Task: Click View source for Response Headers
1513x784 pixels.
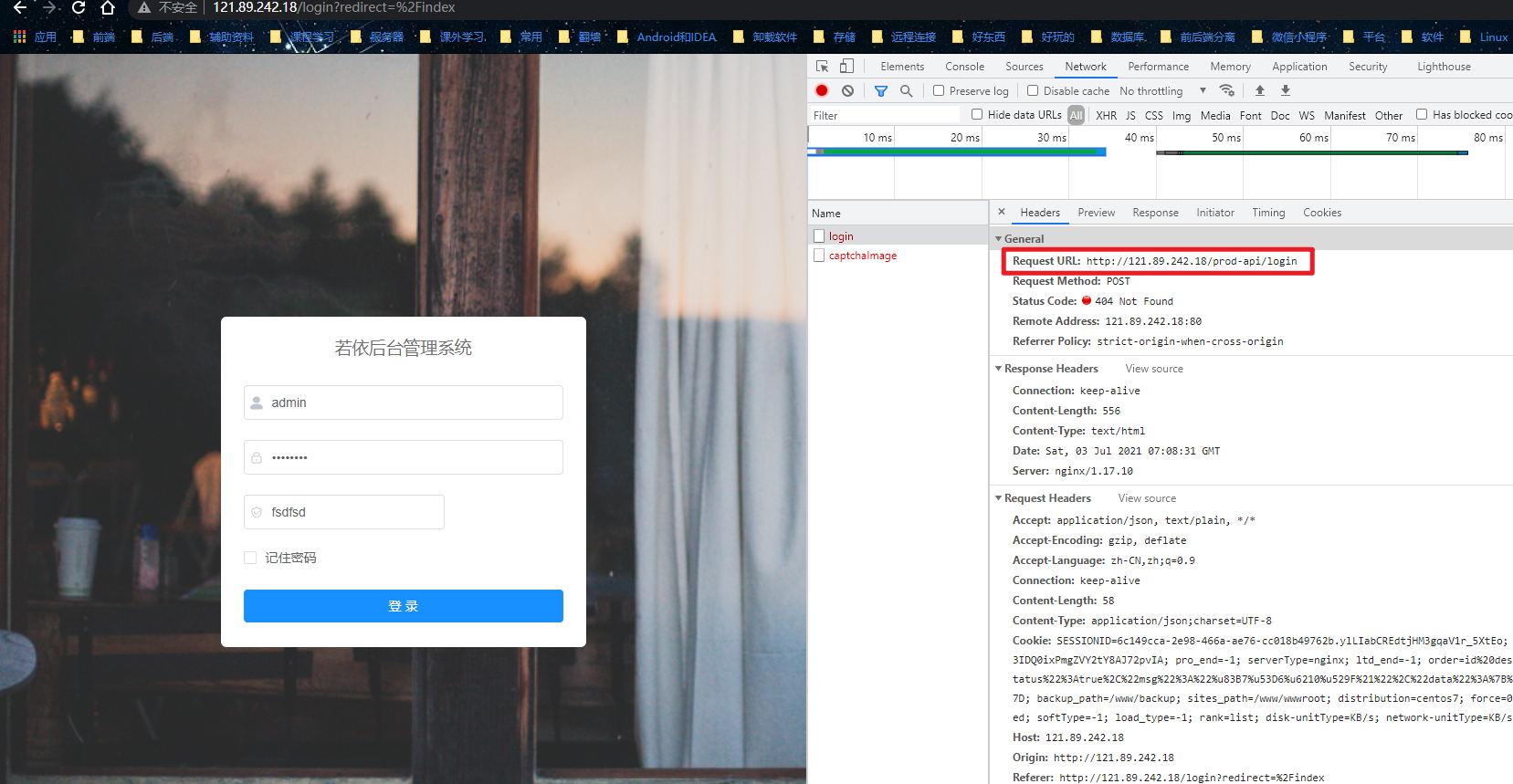Action: [1154, 369]
